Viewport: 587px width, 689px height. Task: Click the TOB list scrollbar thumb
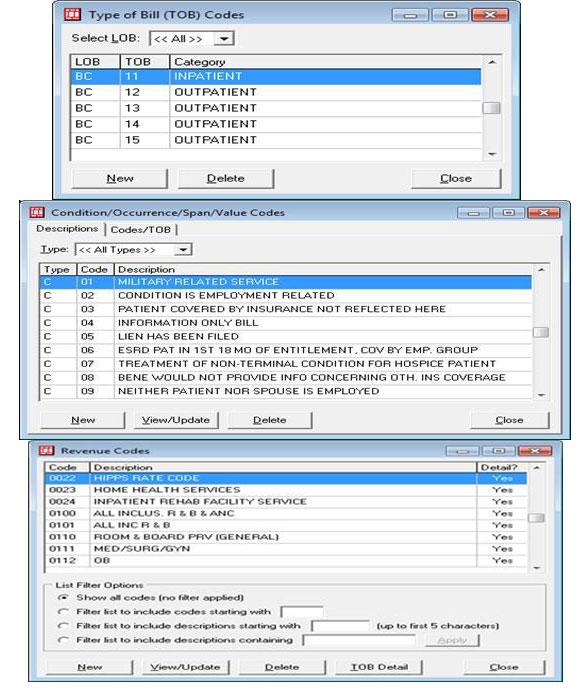pos(491,108)
